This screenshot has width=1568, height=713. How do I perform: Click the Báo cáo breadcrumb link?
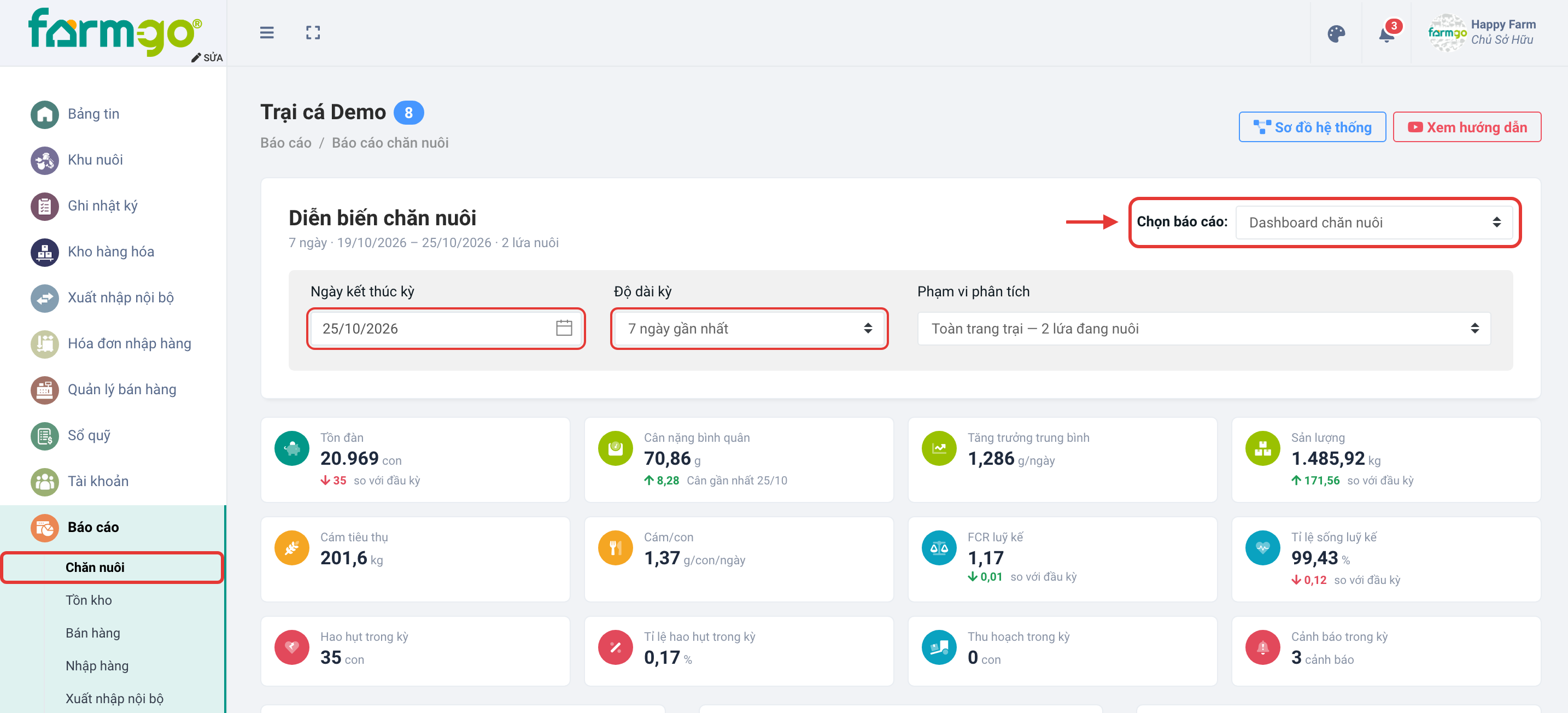click(285, 143)
